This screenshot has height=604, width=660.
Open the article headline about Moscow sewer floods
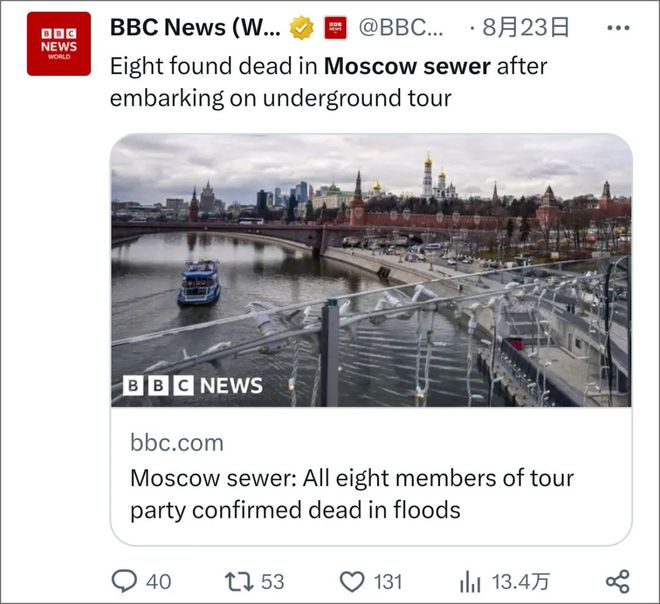[x=352, y=494]
